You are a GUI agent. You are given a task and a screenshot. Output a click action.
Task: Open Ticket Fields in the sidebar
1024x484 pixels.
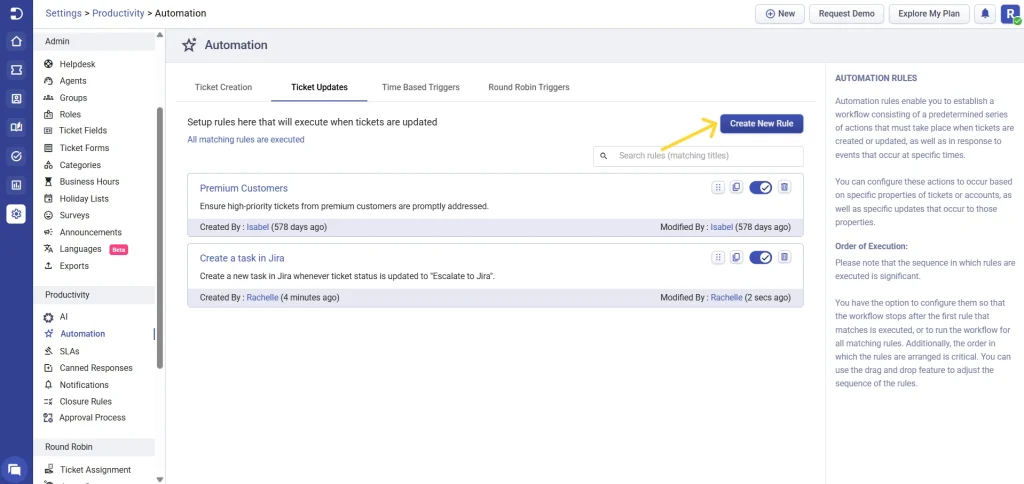[x=83, y=131]
